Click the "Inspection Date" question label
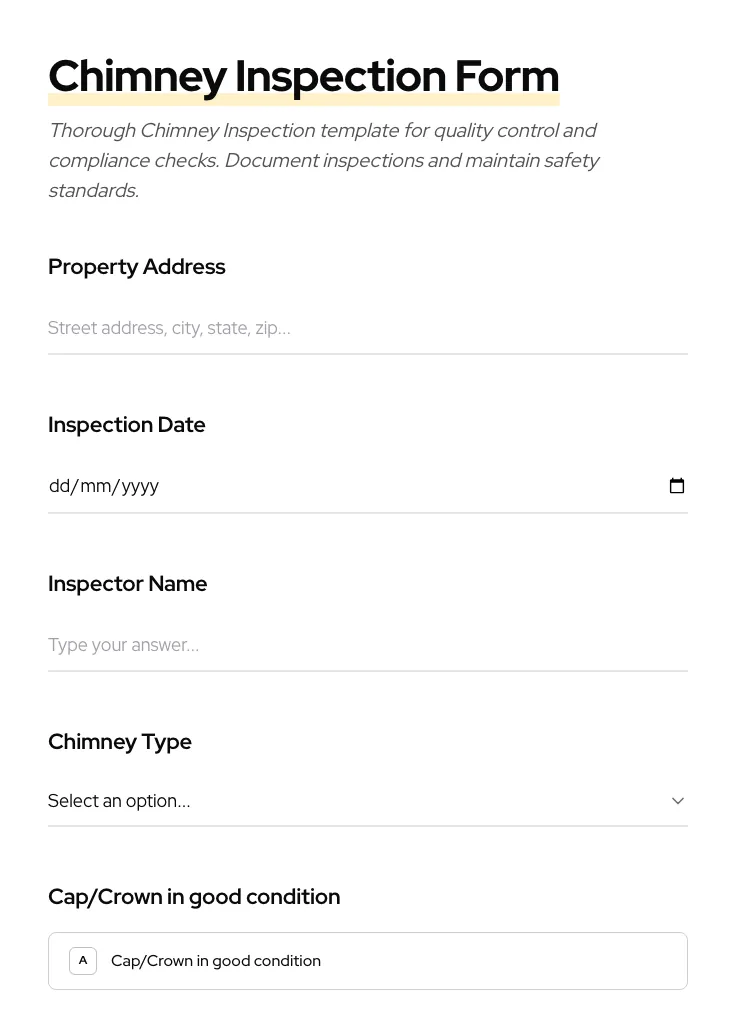The height and width of the screenshot is (1024, 736). click(x=127, y=425)
